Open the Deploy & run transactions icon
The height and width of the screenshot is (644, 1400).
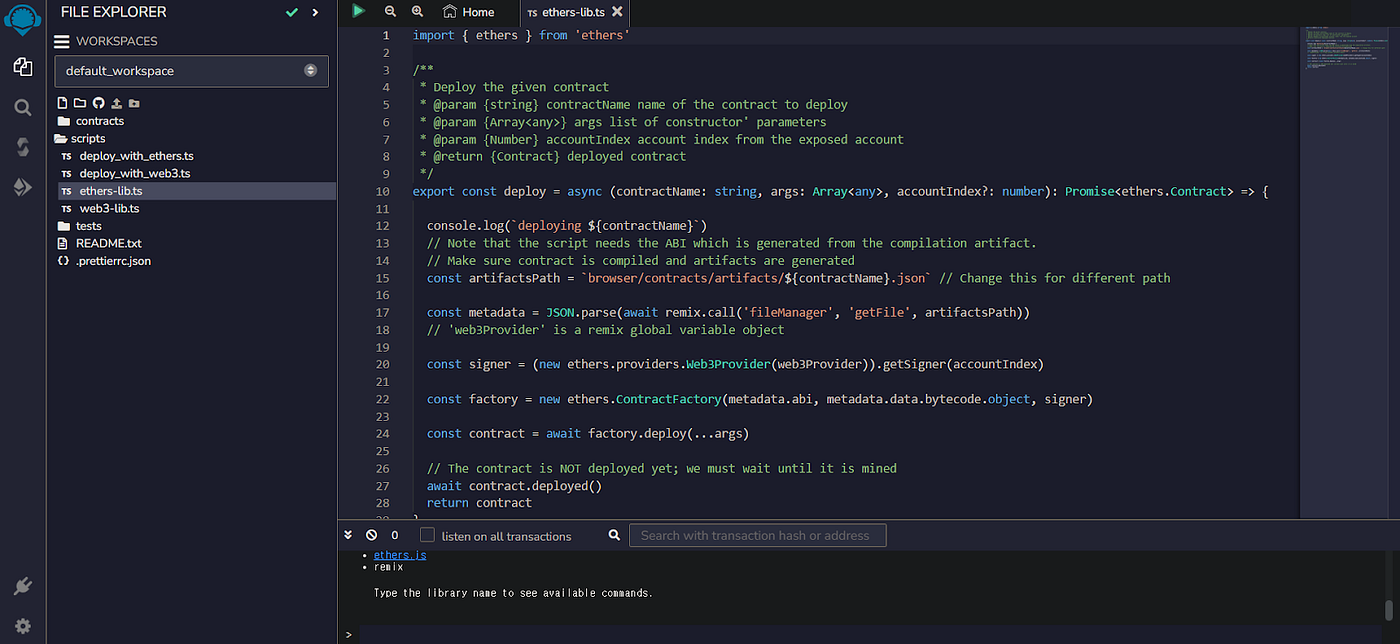click(x=22, y=187)
